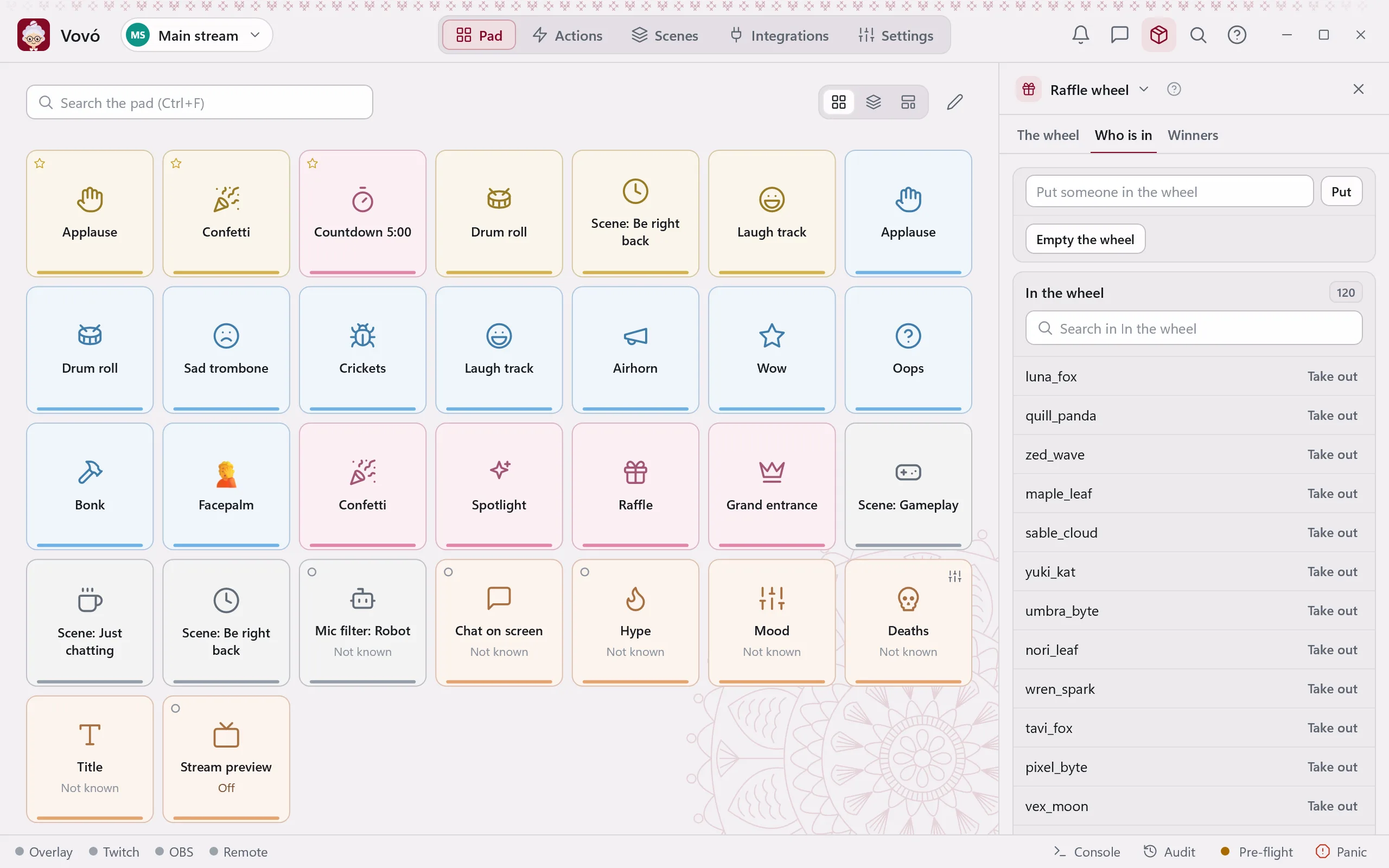Toggle the Hype tile
Viewport: 1389px width, 868px height.
635,622
